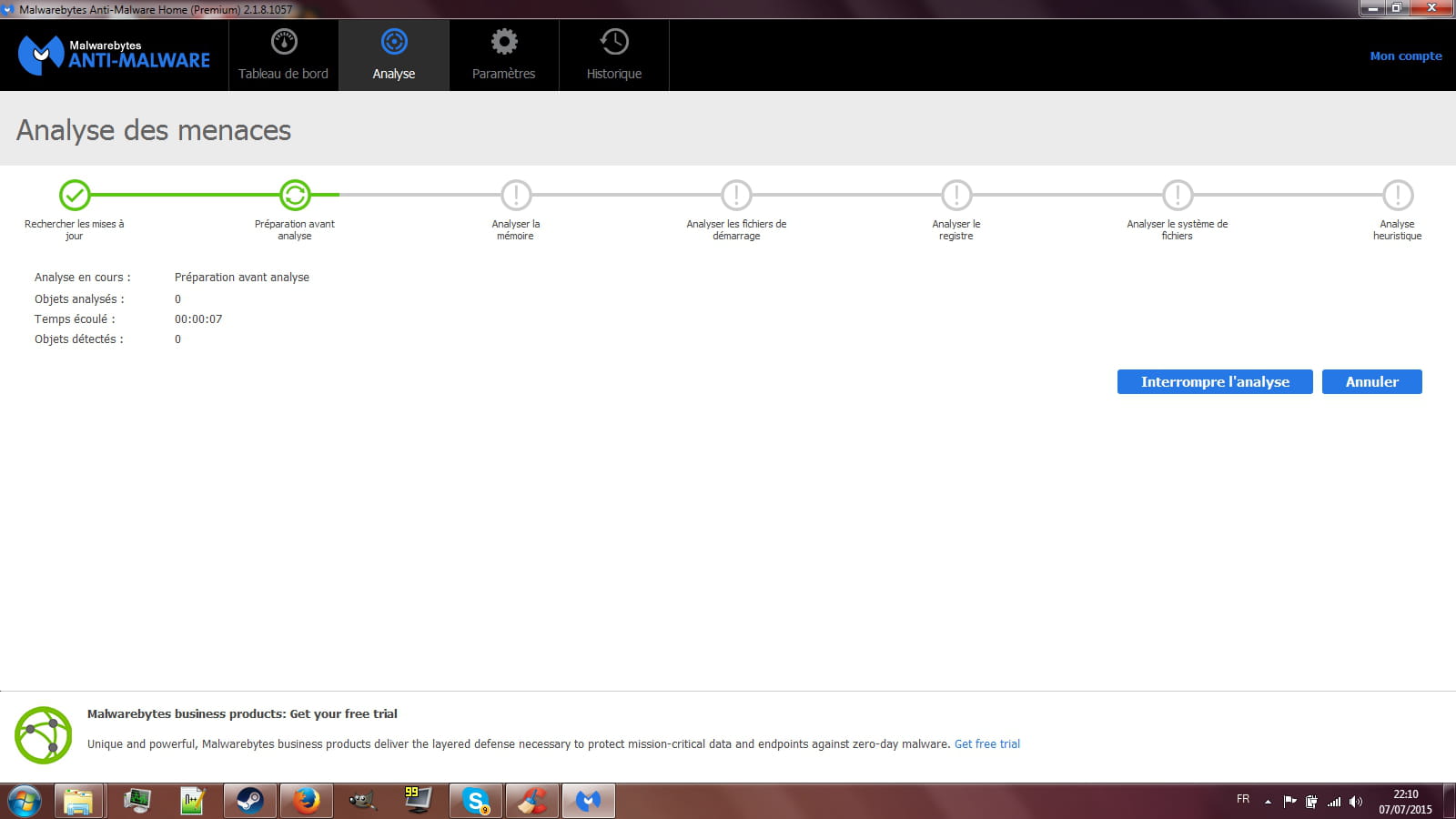The width and height of the screenshot is (1456, 819).
Task: Click the 'Analyser le registre' step icon
Action: 956,195
